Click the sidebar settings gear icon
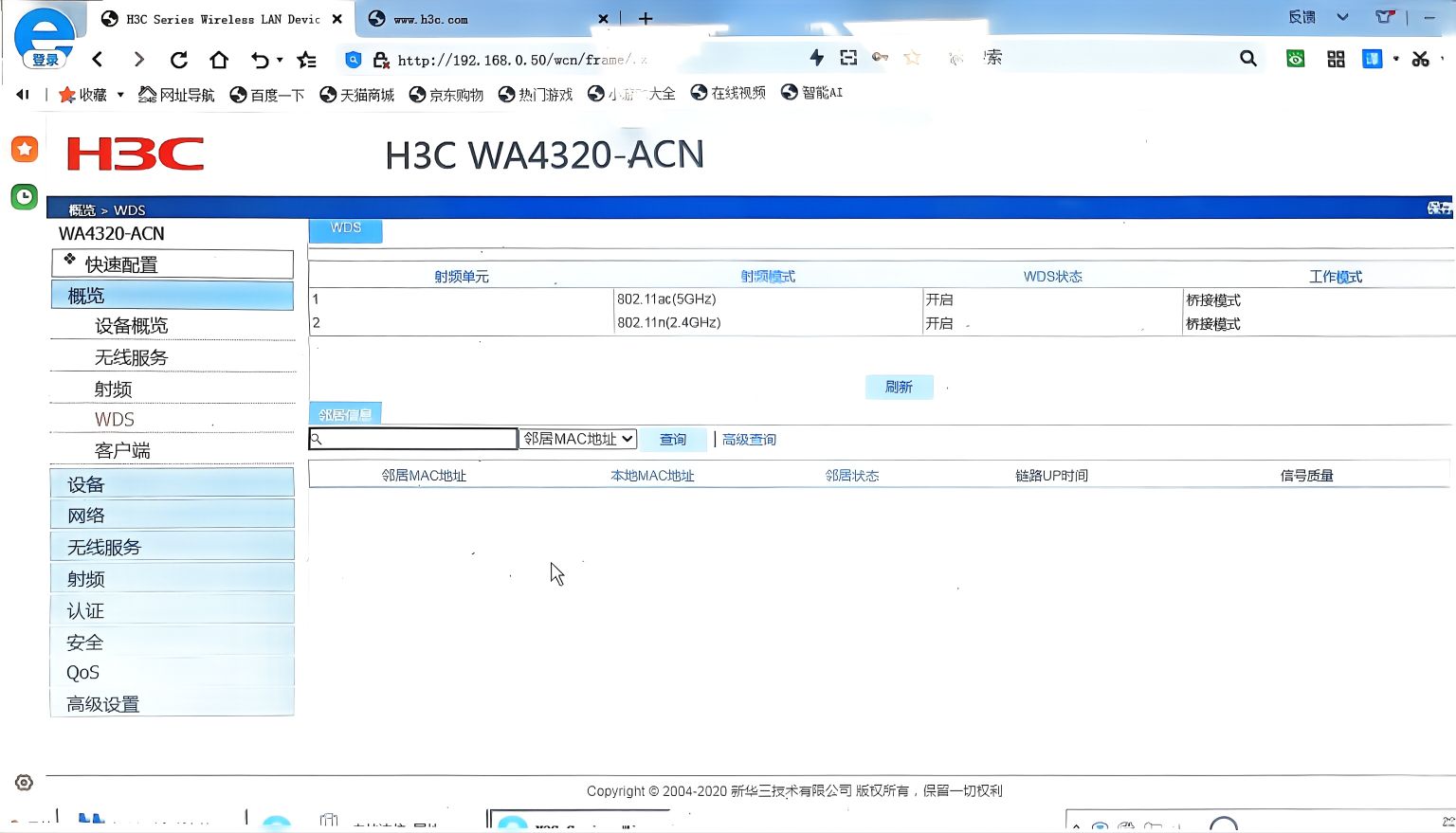 click(x=24, y=783)
